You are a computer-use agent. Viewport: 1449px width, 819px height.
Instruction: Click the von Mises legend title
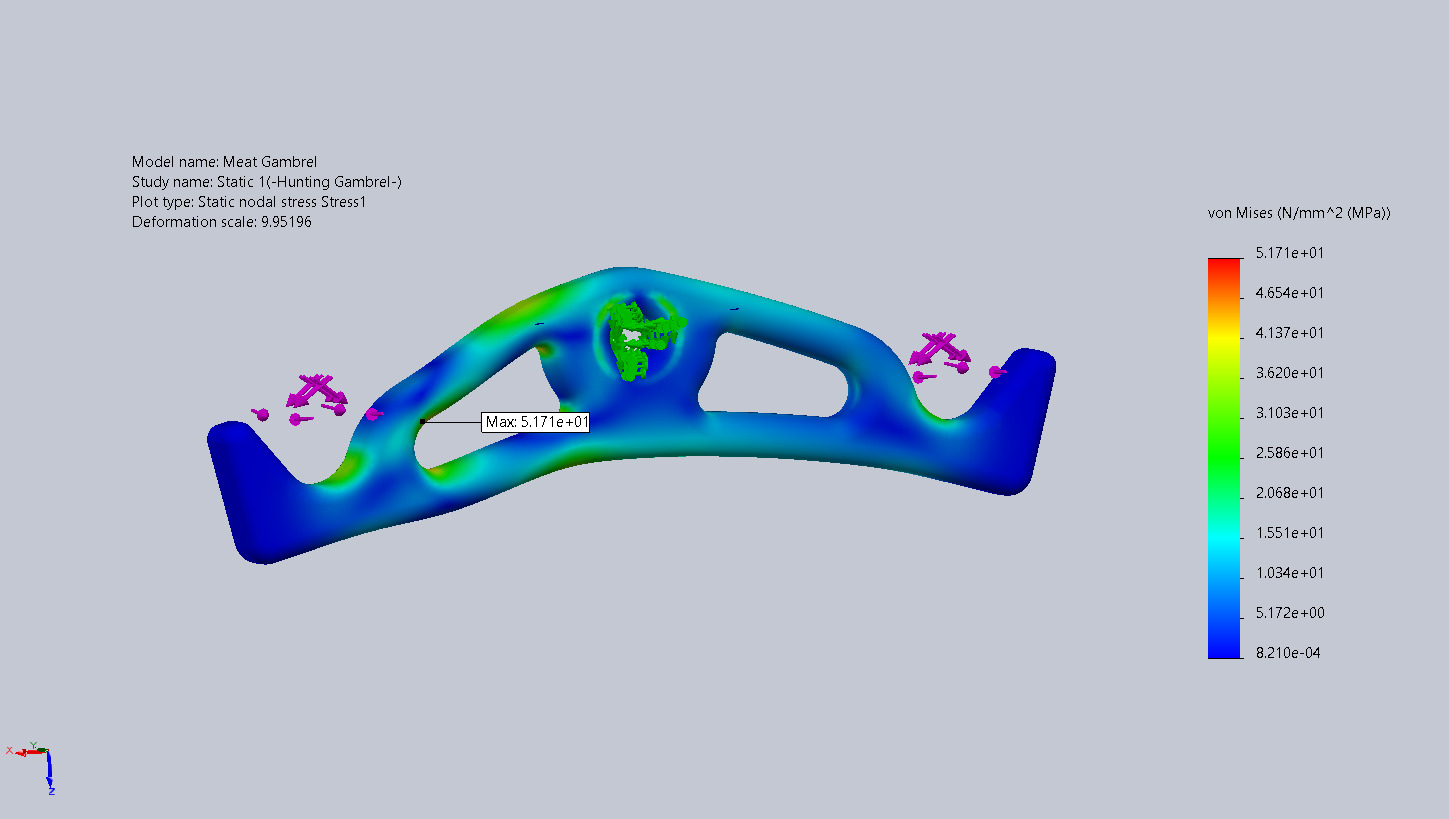tap(1299, 213)
